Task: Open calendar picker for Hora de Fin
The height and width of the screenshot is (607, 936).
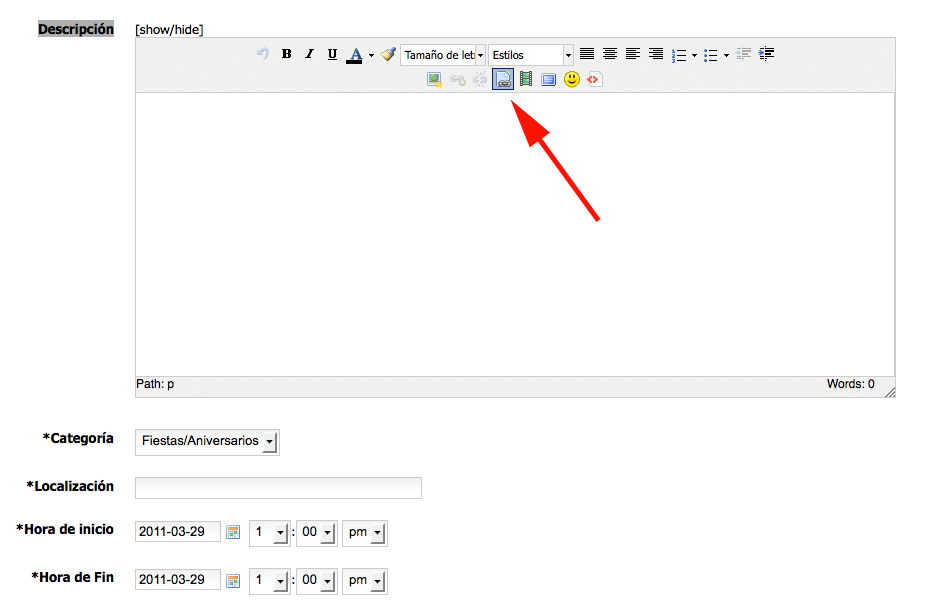Action: pos(233,581)
